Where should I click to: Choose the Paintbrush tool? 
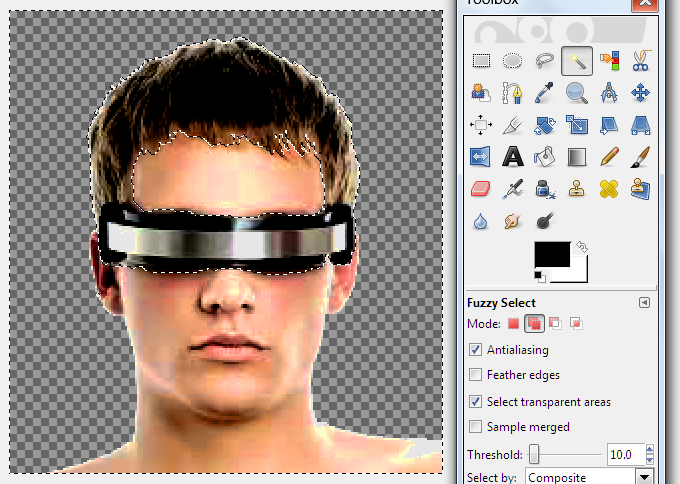(x=640, y=156)
